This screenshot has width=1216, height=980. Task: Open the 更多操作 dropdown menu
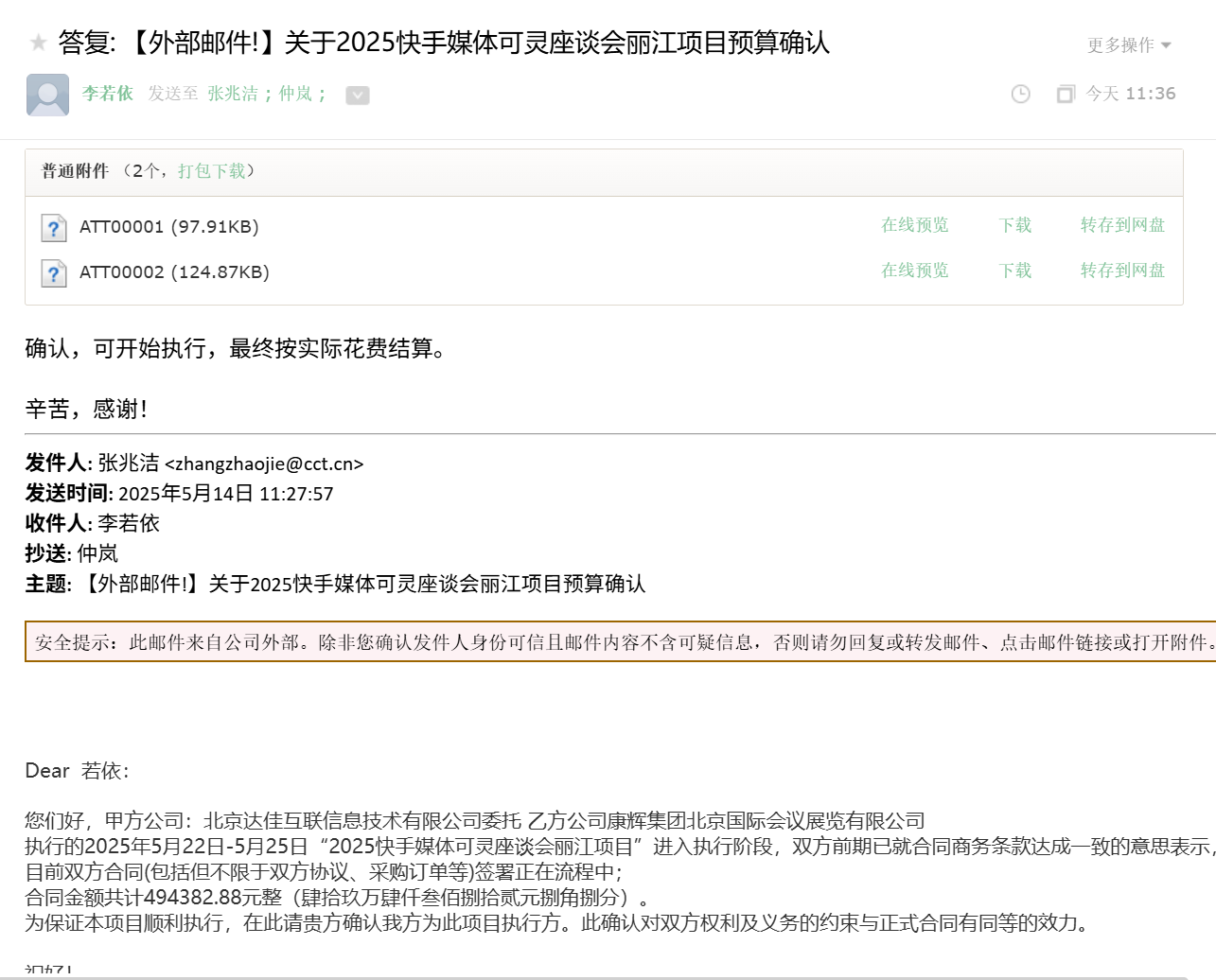[x=1129, y=45]
